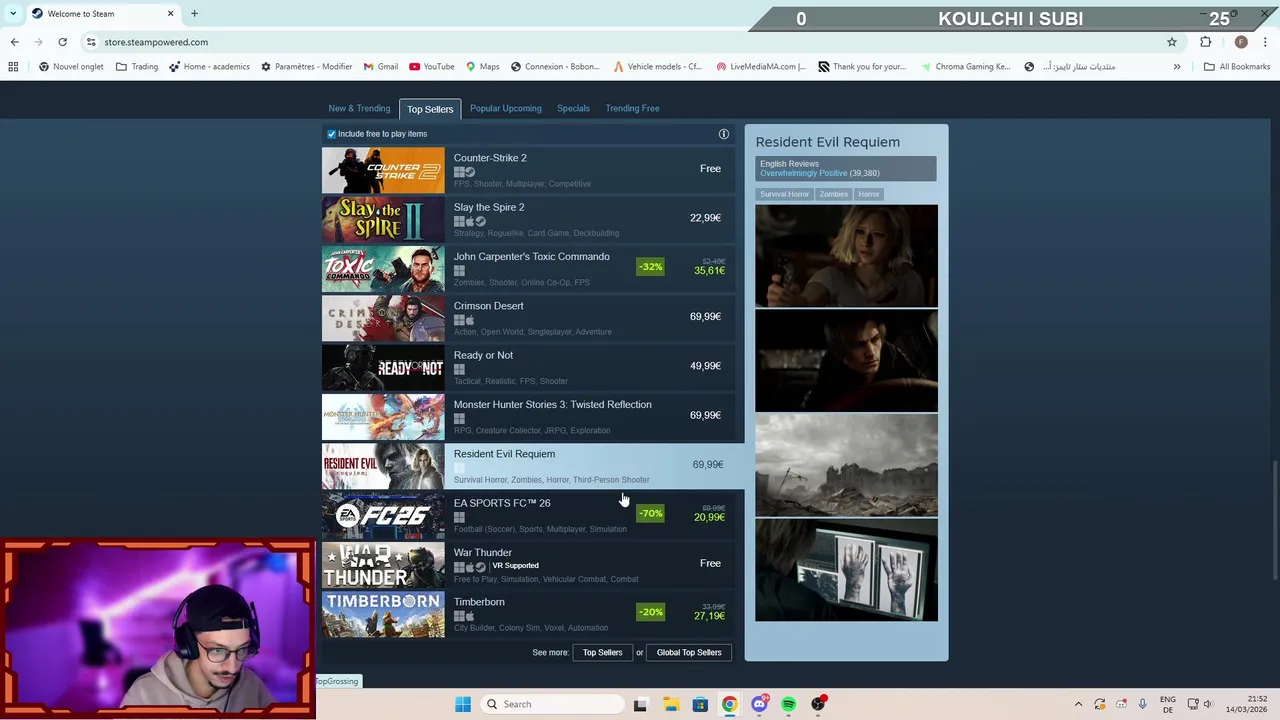Screen dimensions: 1280x720
Task: Click Horror tag in preview panel
Action: click(x=869, y=194)
